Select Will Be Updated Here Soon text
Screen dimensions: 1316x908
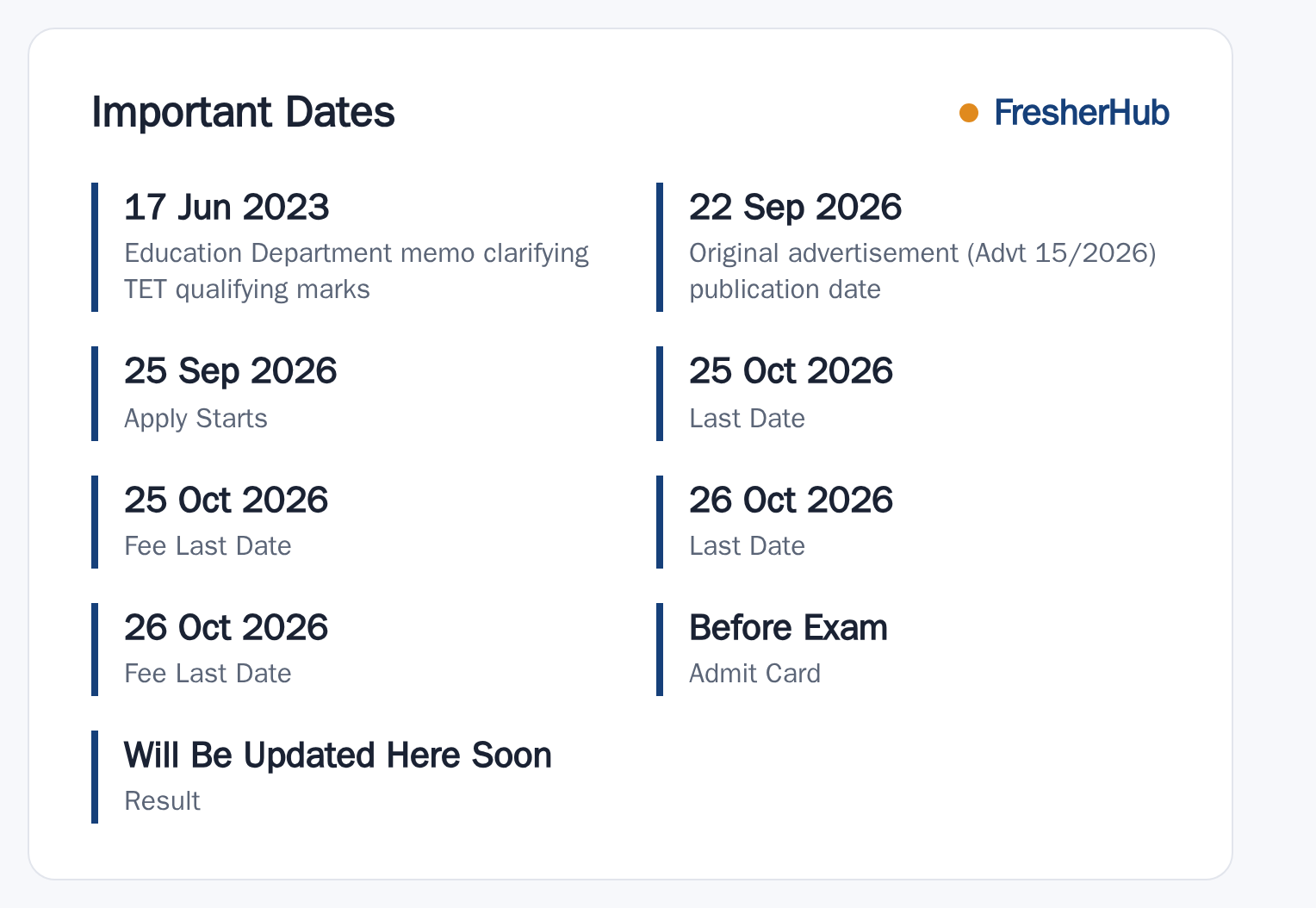[x=338, y=755]
